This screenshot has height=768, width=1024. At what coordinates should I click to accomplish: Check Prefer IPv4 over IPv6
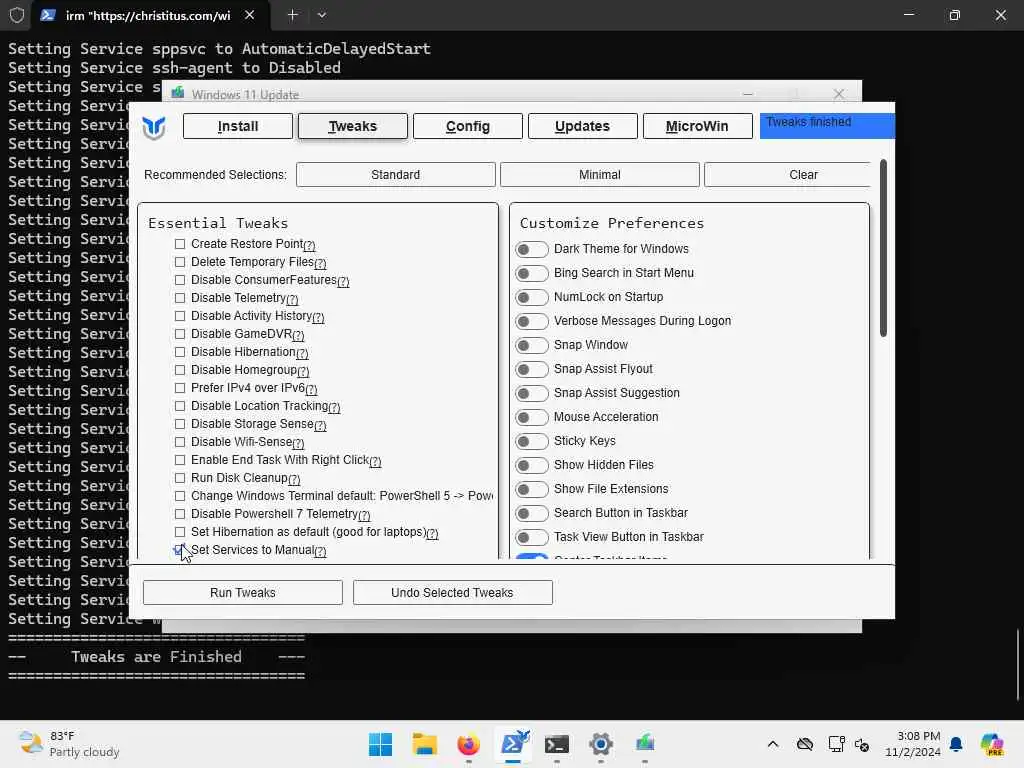tap(180, 388)
